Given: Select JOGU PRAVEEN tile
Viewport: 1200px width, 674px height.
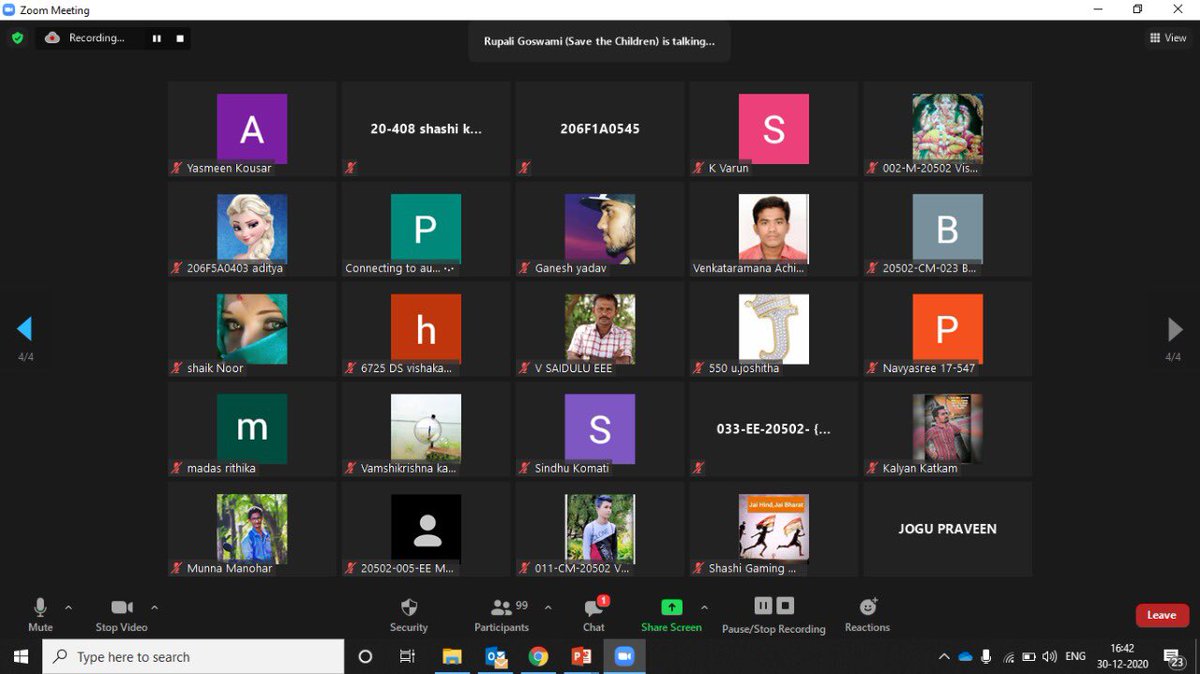Looking at the screenshot, I should tap(948, 529).
